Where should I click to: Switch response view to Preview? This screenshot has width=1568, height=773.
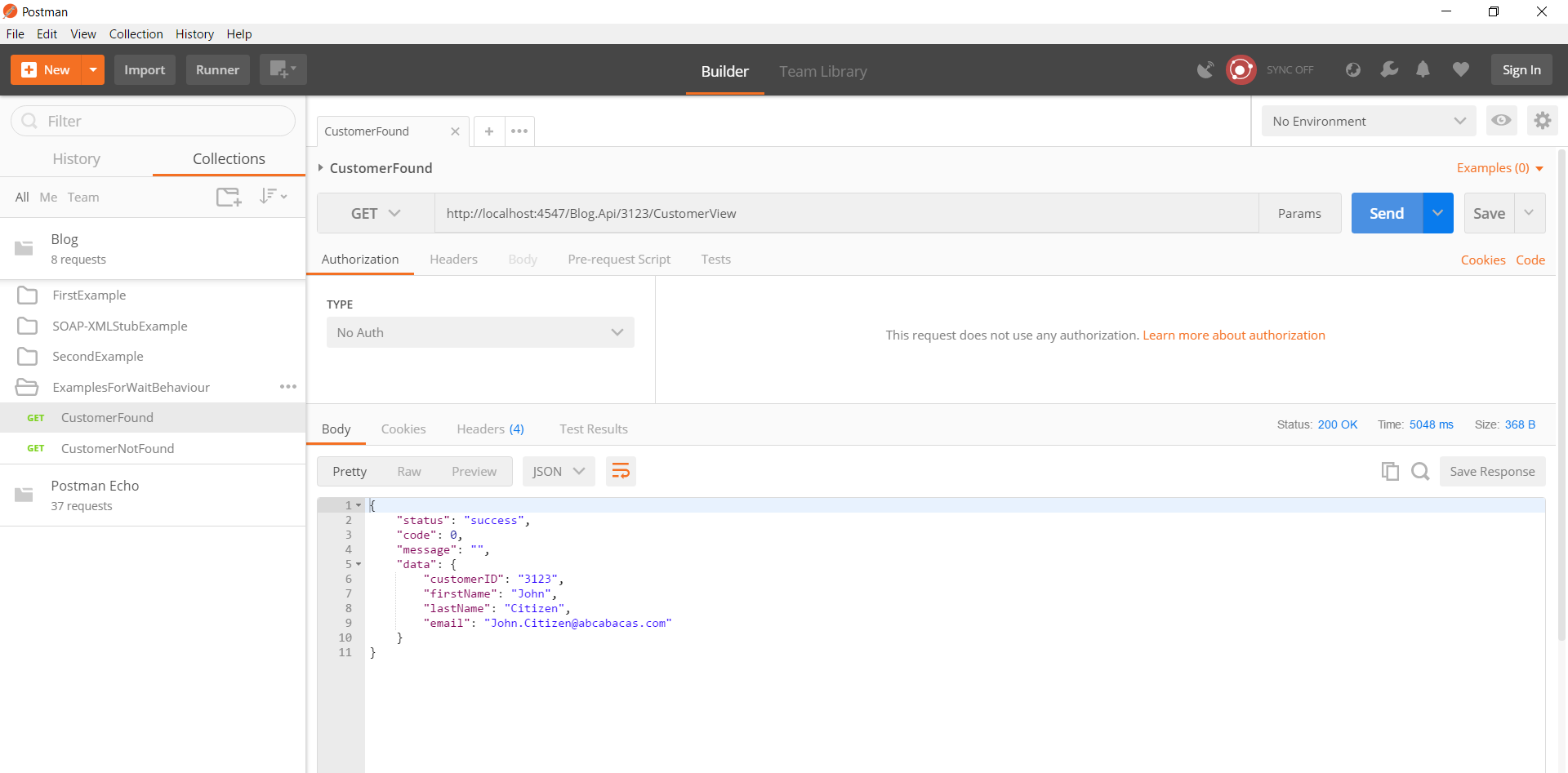coord(474,471)
